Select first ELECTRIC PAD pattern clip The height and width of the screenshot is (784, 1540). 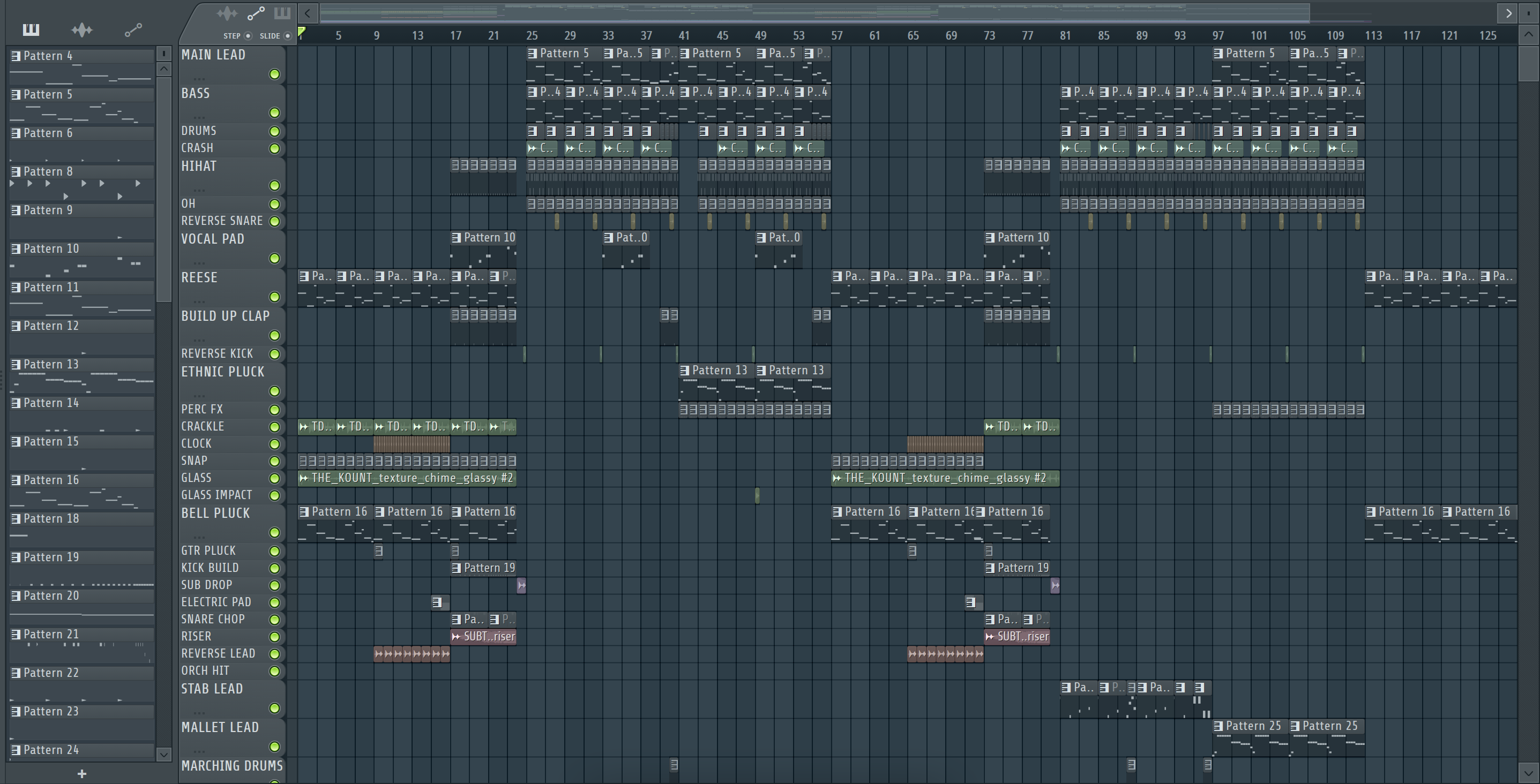pos(440,602)
